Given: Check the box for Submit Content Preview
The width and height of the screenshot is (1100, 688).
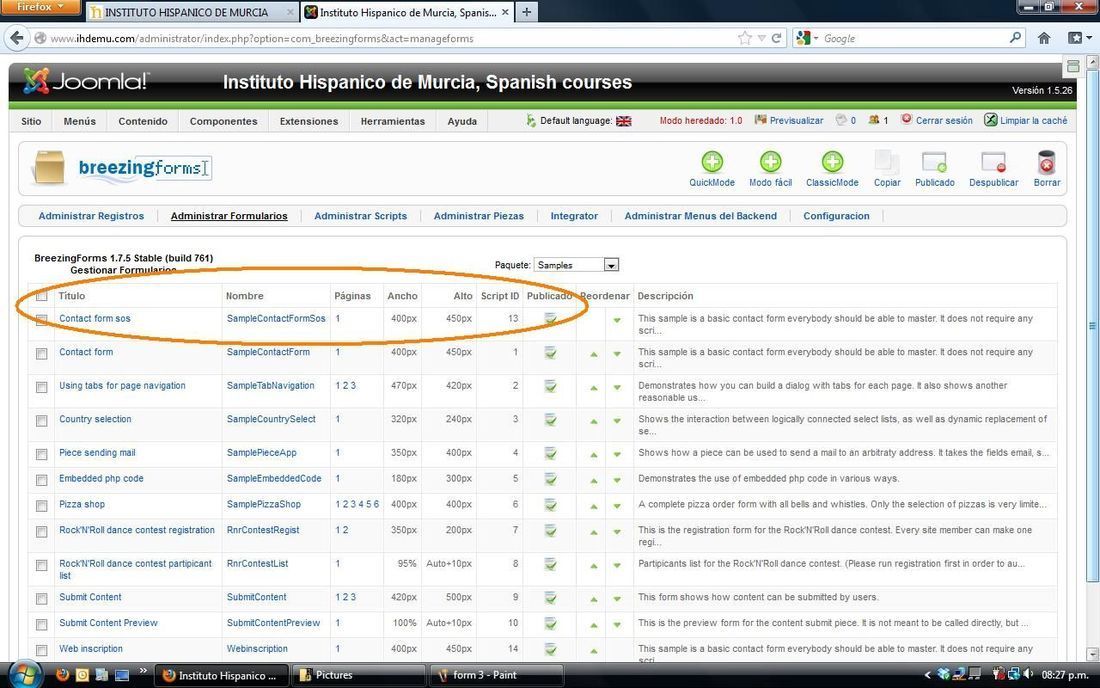Looking at the screenshot, I should [42, 624].
